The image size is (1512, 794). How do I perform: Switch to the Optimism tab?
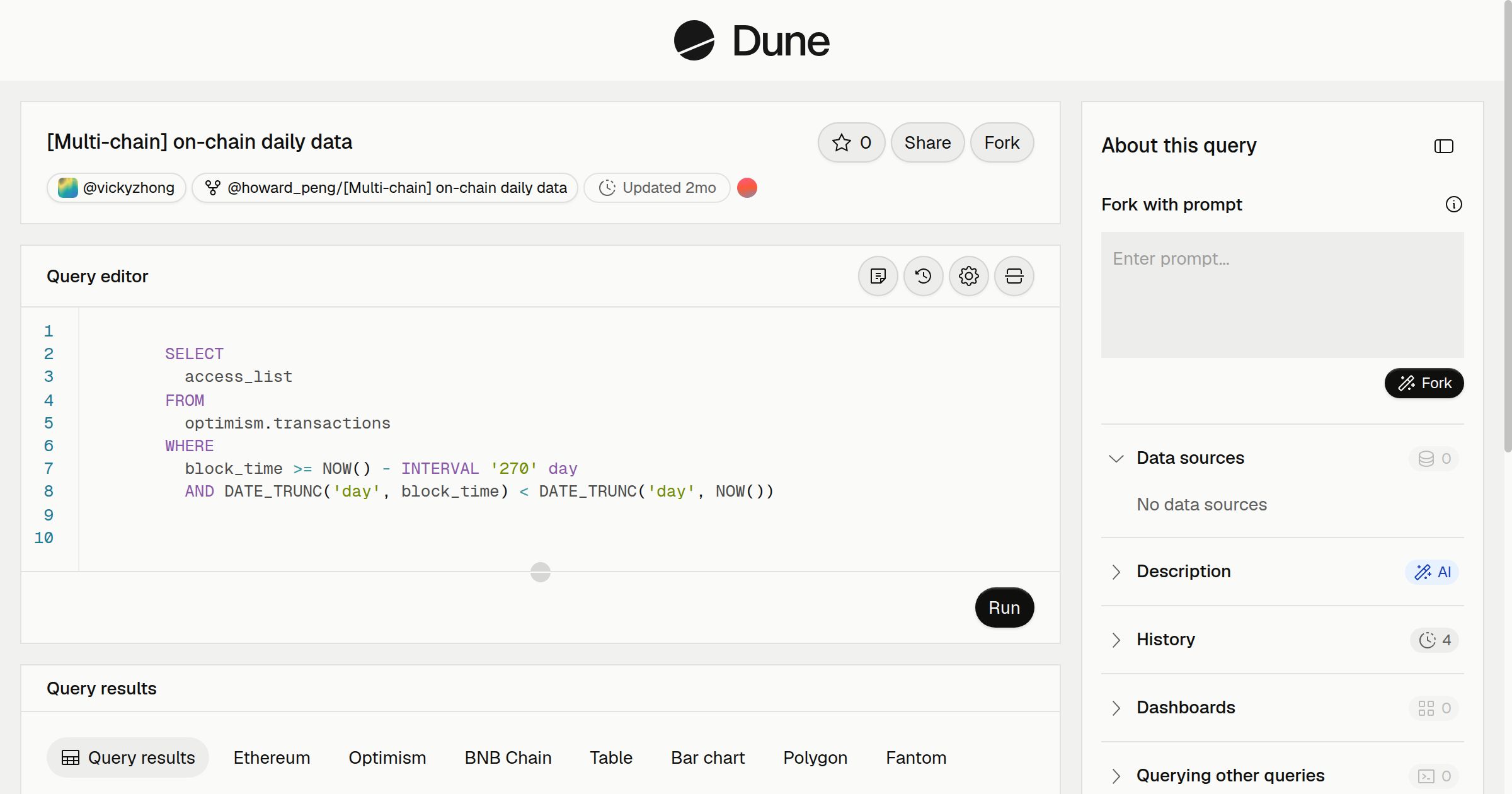(x=387, y=757)
